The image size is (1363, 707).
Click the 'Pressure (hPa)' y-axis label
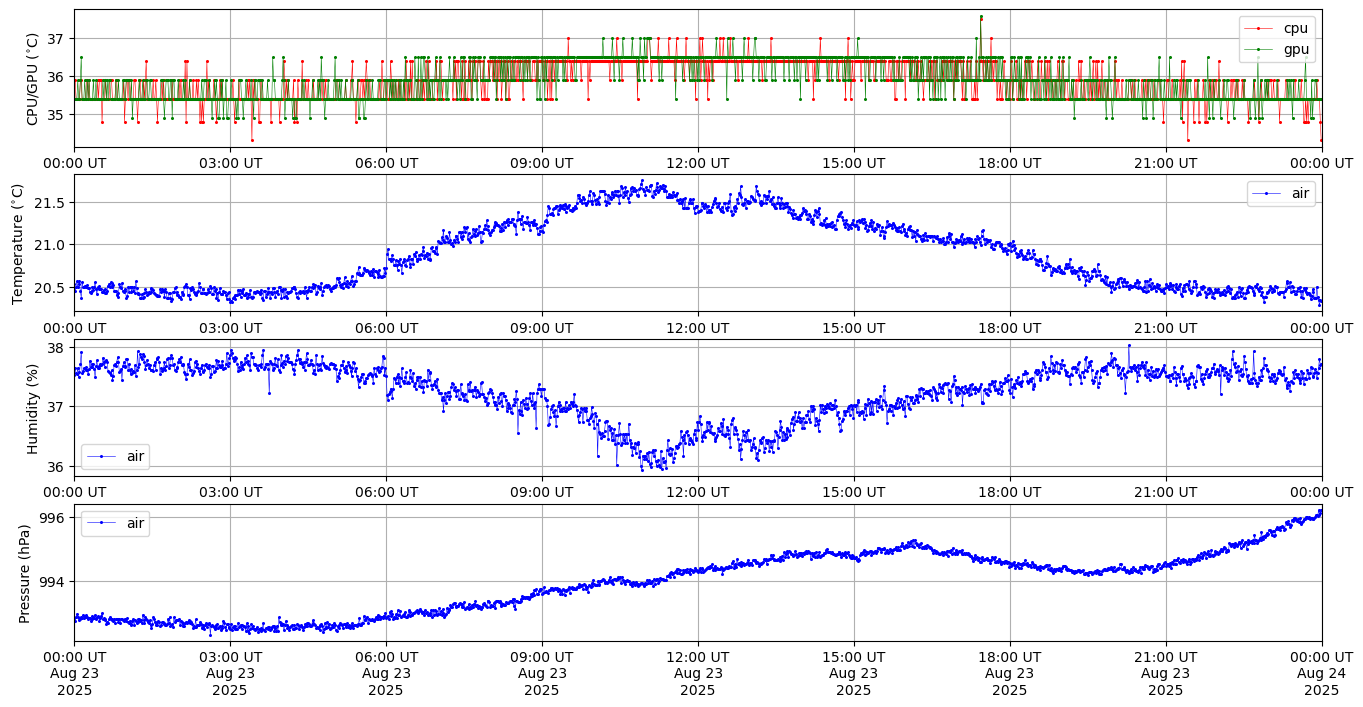tap(25, 573)
